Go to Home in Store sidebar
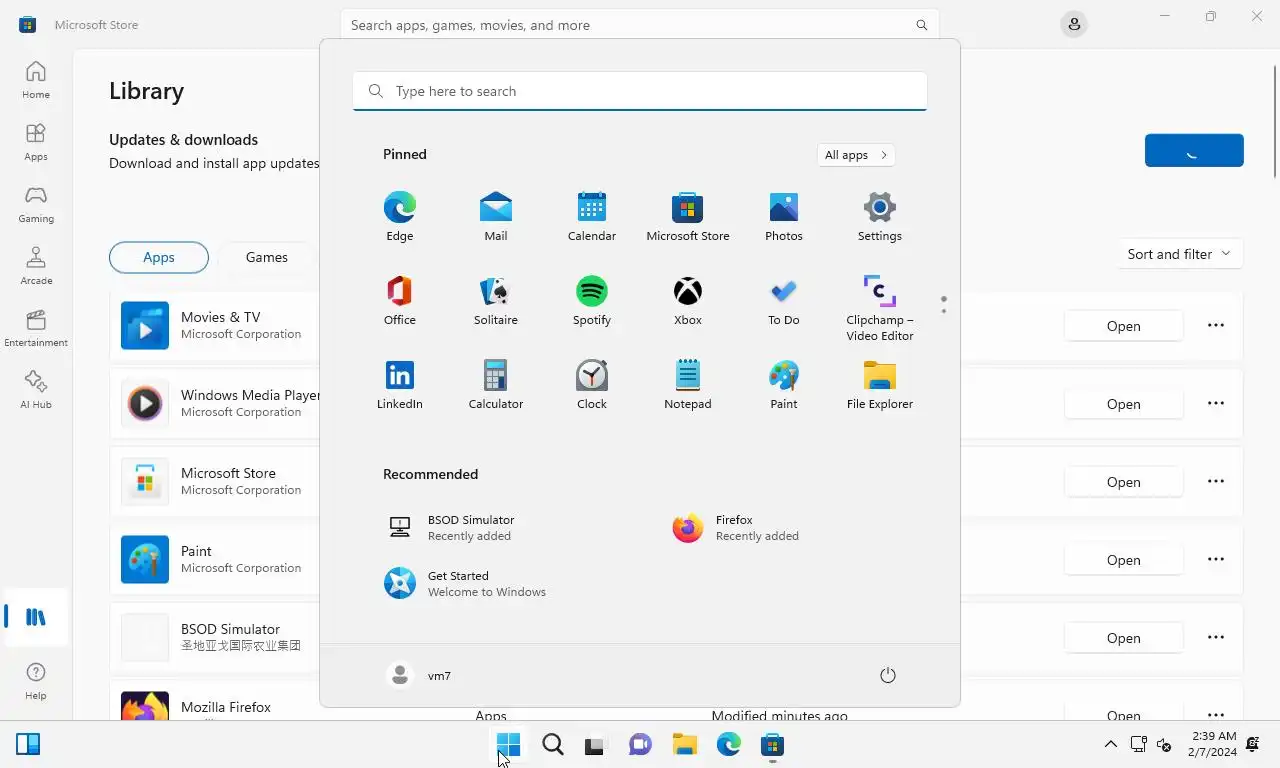 point(36,80)
